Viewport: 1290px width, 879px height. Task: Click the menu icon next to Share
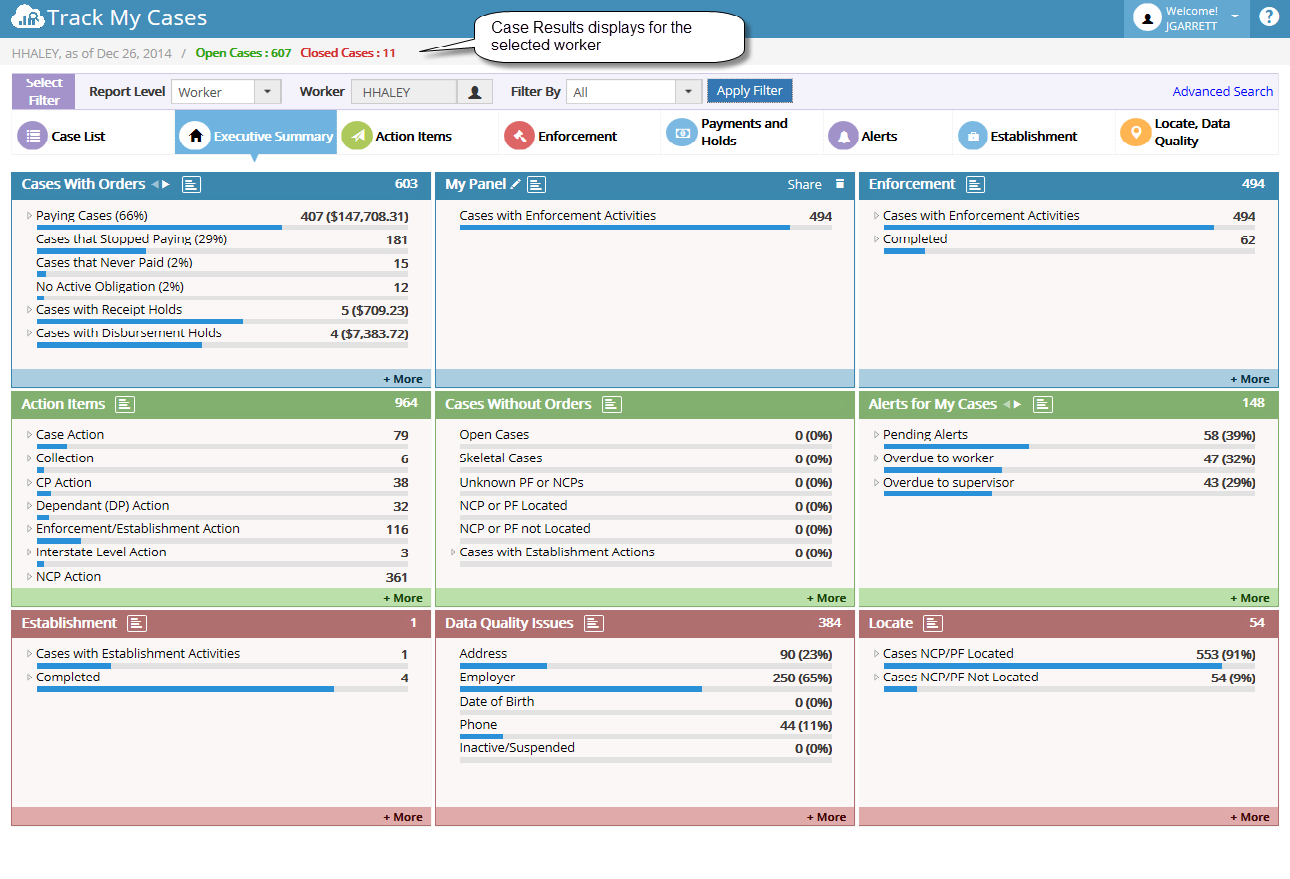point(840,184)
